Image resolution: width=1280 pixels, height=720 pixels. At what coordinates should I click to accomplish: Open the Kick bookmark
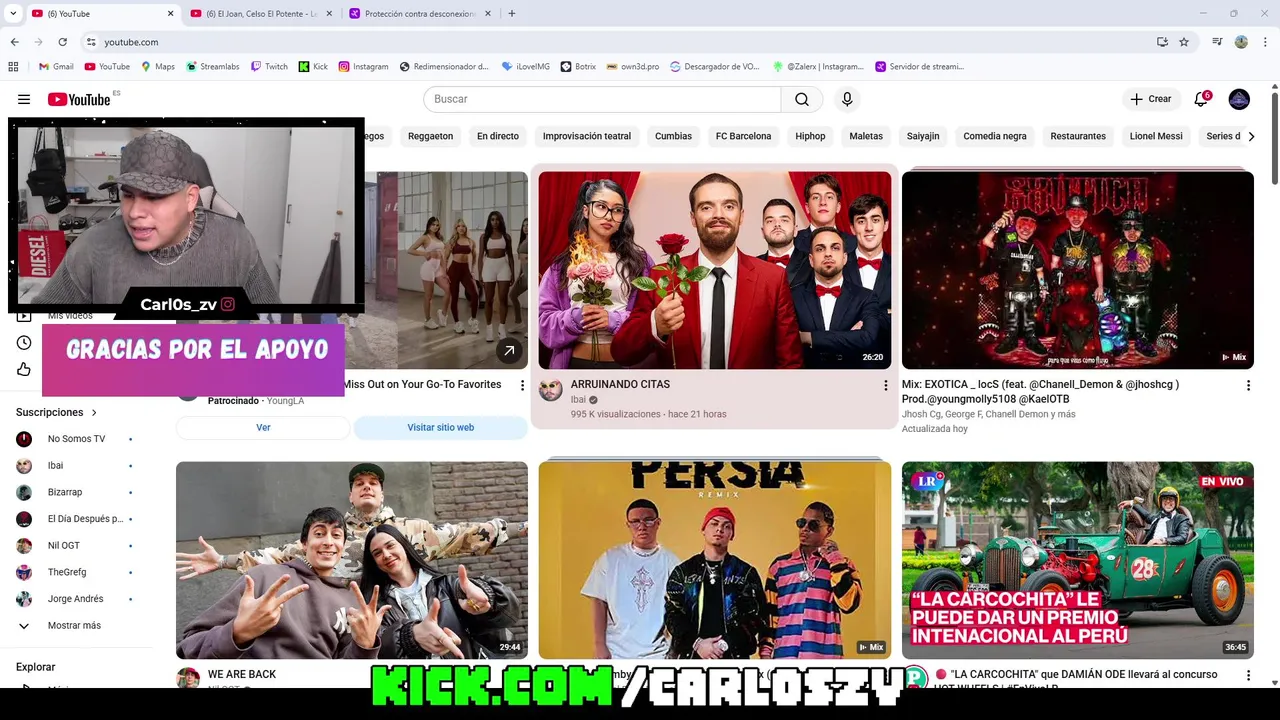[x=313, y=67]
